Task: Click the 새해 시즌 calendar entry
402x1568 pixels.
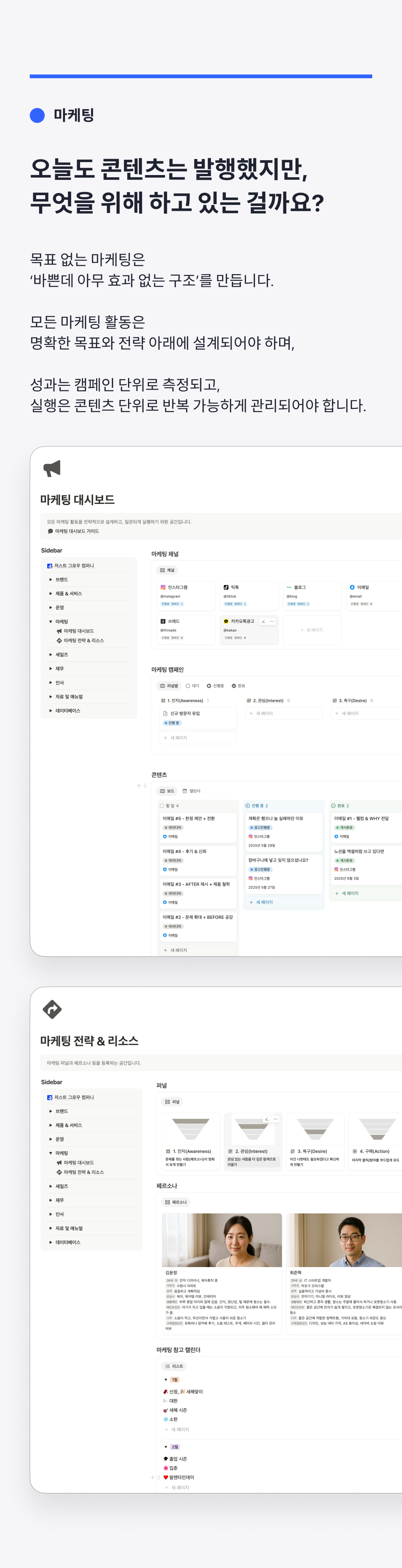Action: pyautogui.click(x=175, y=1410)
